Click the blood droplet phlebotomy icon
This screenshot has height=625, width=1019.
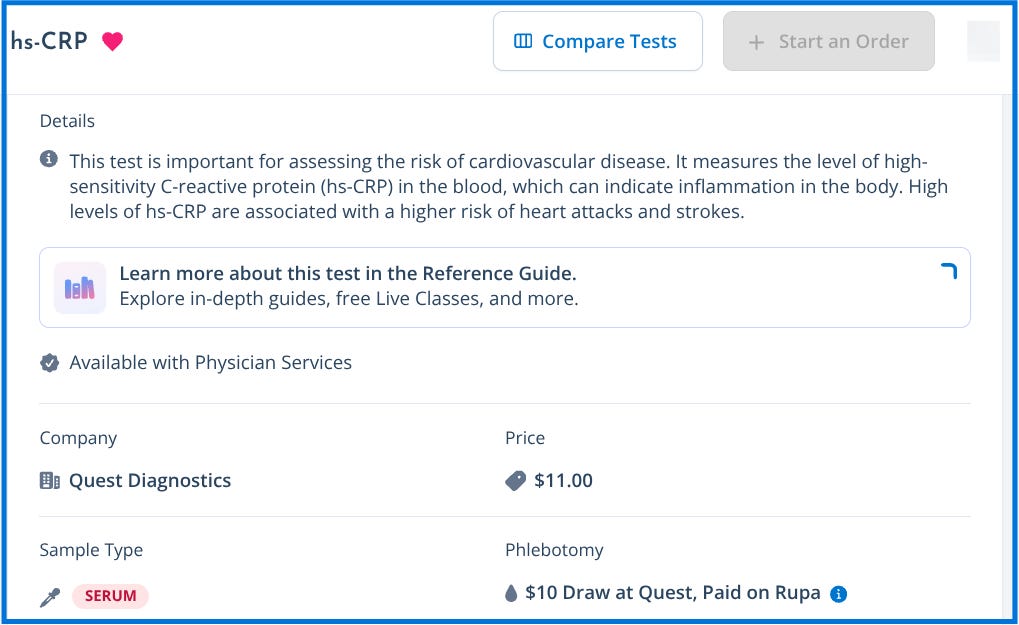[512, 594]
